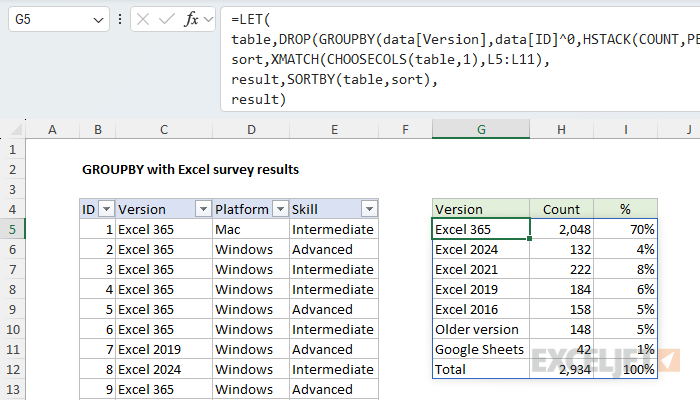The width and height of the screenshot is (700, 400).
Task: Click the Skill cell in ID 2 row
Action: (334, 249)
